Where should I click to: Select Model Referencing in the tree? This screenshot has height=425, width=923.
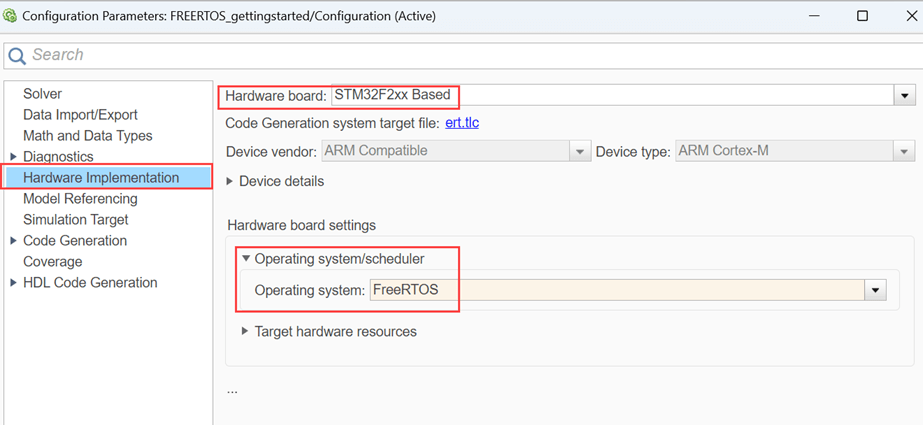(x=80, y=199)
